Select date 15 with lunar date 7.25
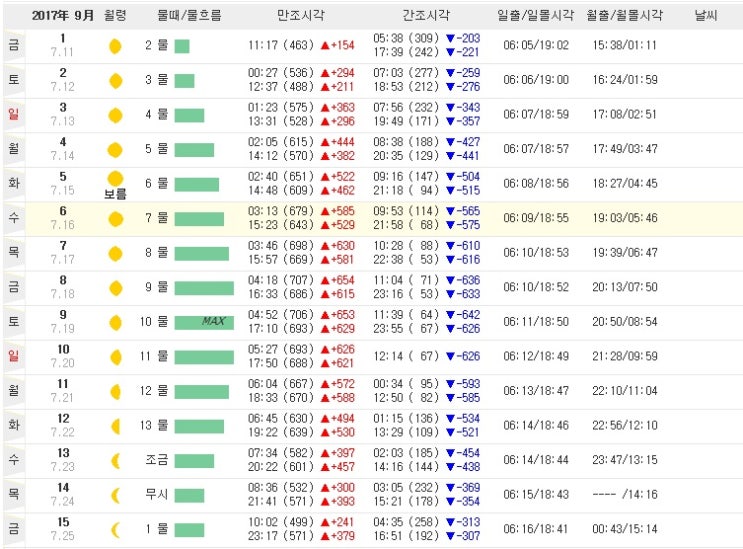The height and width of the screenshot is (549, 743). point(63,530)
